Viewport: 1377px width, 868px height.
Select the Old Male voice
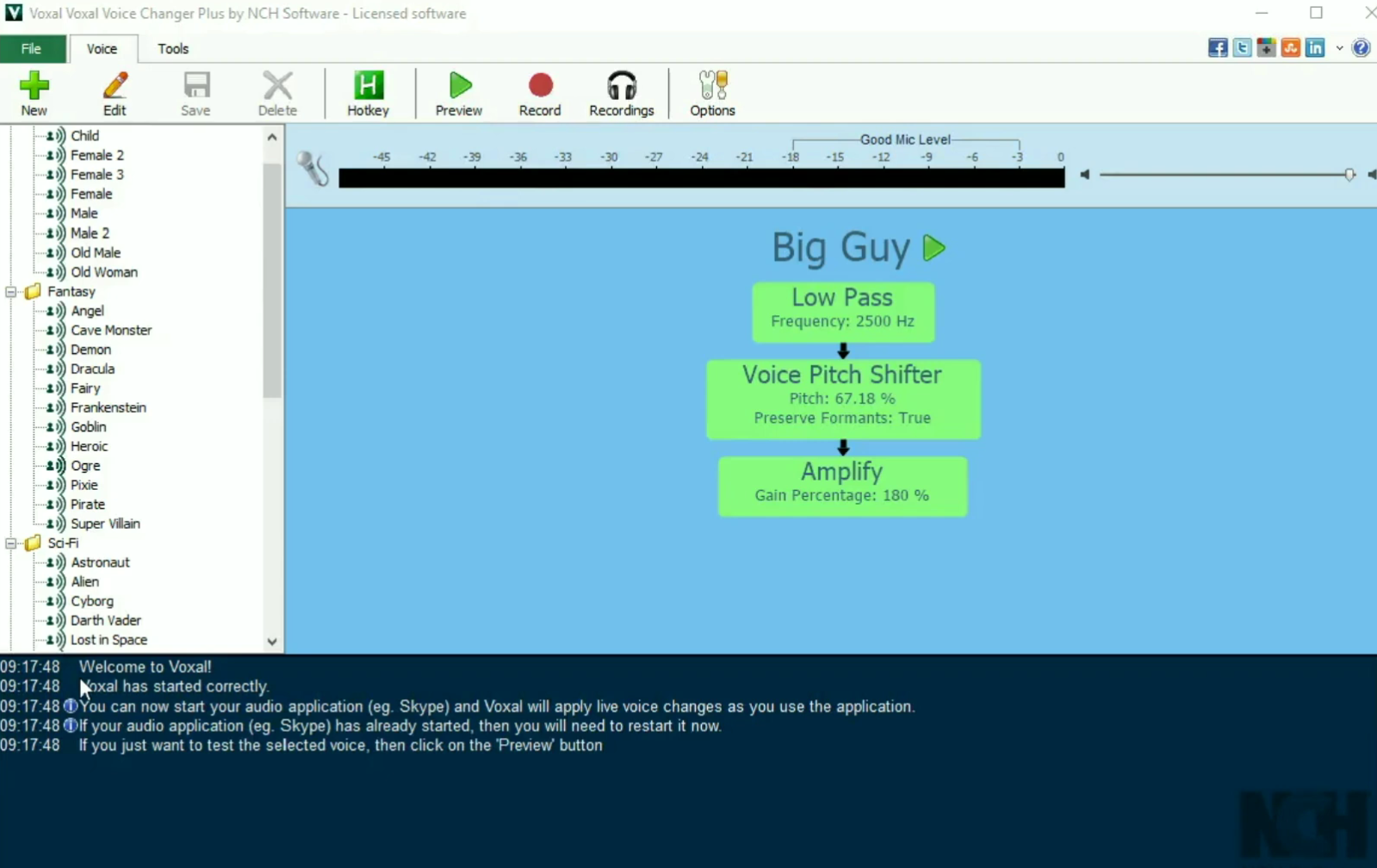pos(96,253)
